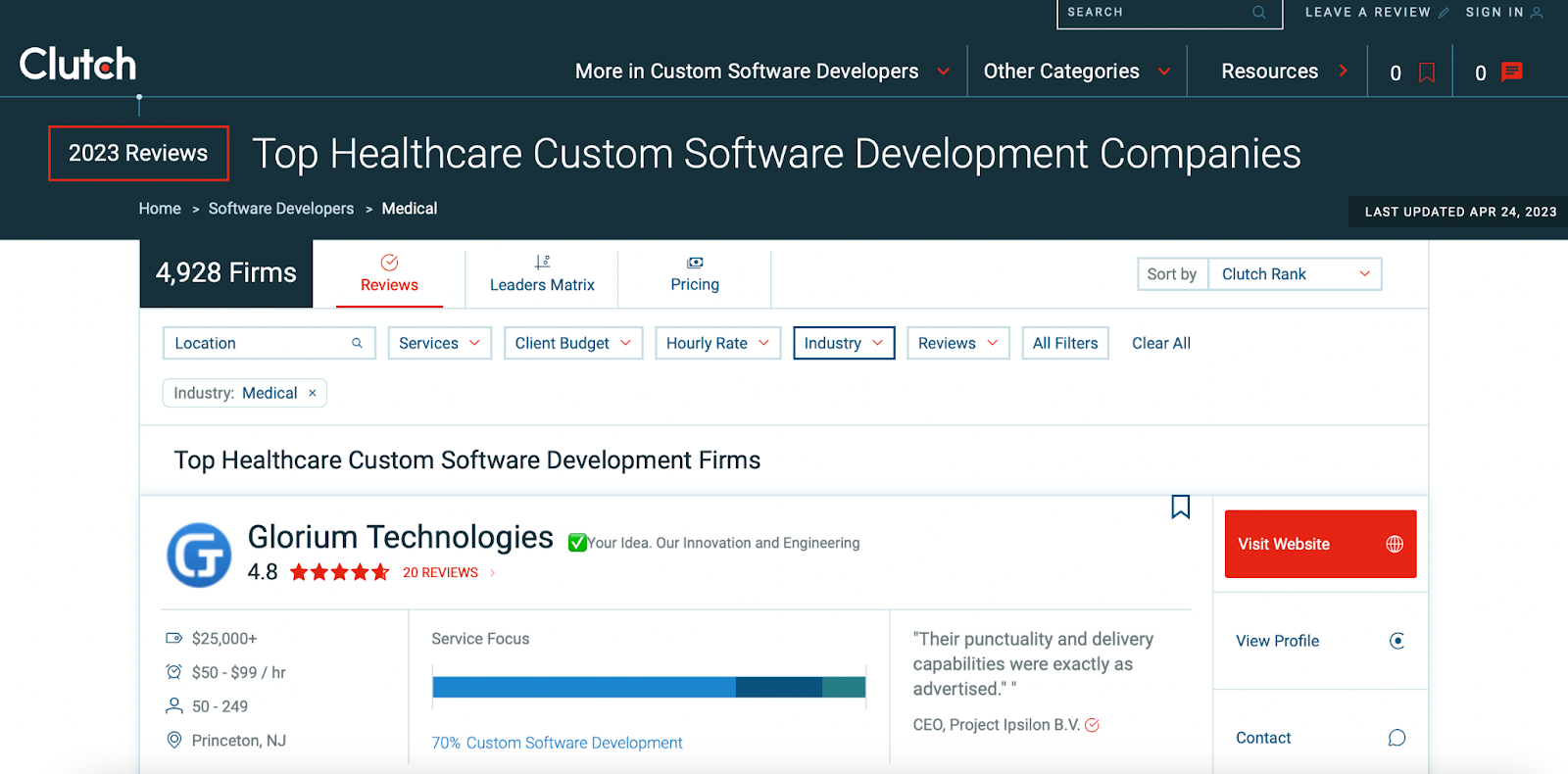Expand the Sort by Clutch Rank dropdown
1568x774 pixels.
click(x=1294, y=274)
